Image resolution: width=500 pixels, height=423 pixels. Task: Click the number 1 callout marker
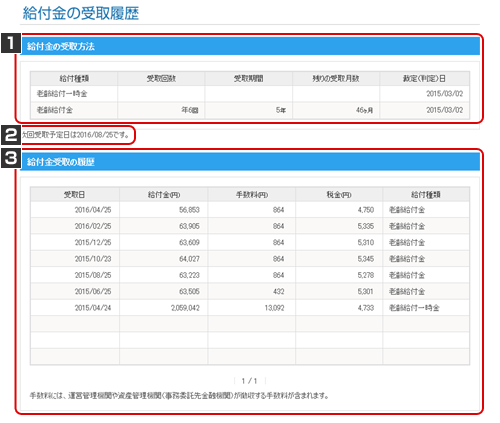(x=11, y=43)
